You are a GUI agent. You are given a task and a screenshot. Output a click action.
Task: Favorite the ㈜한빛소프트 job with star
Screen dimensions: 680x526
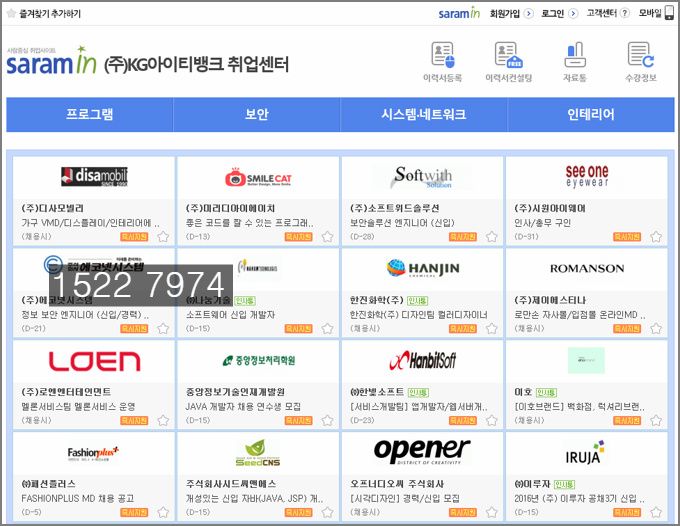[492, 421]
